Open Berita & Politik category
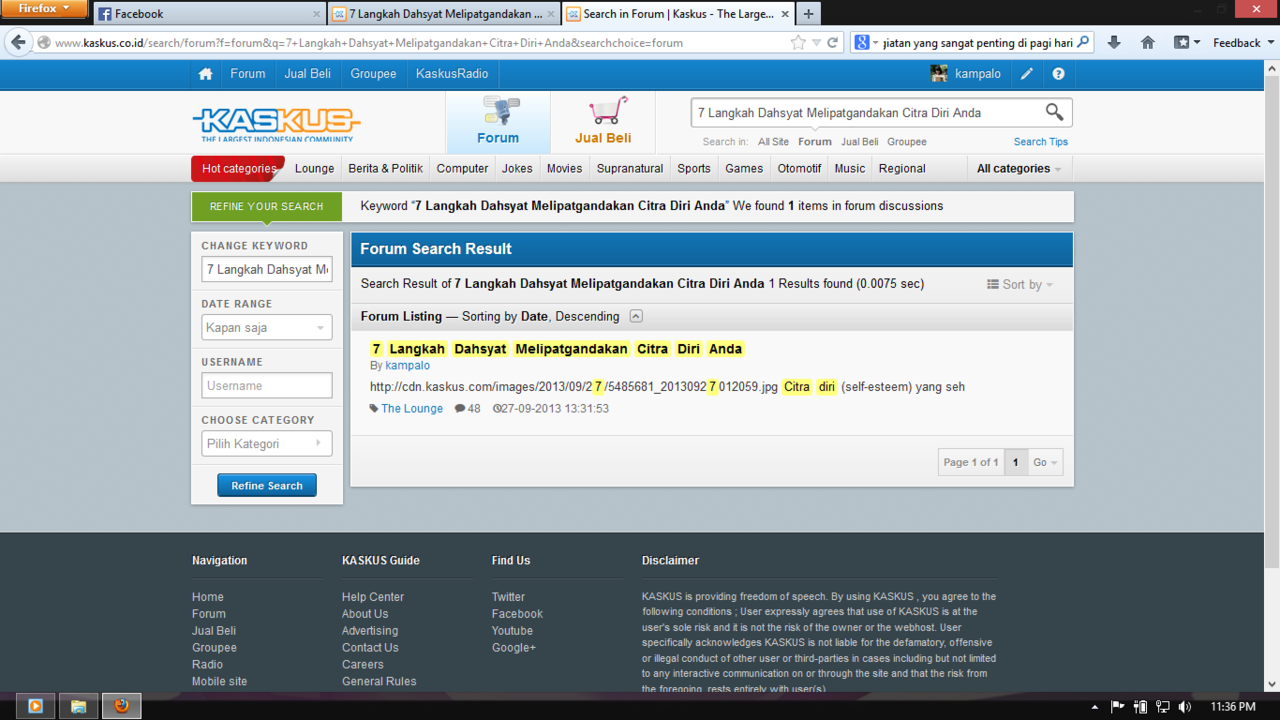The image size is (1280, 720). (x=385, y=168)
